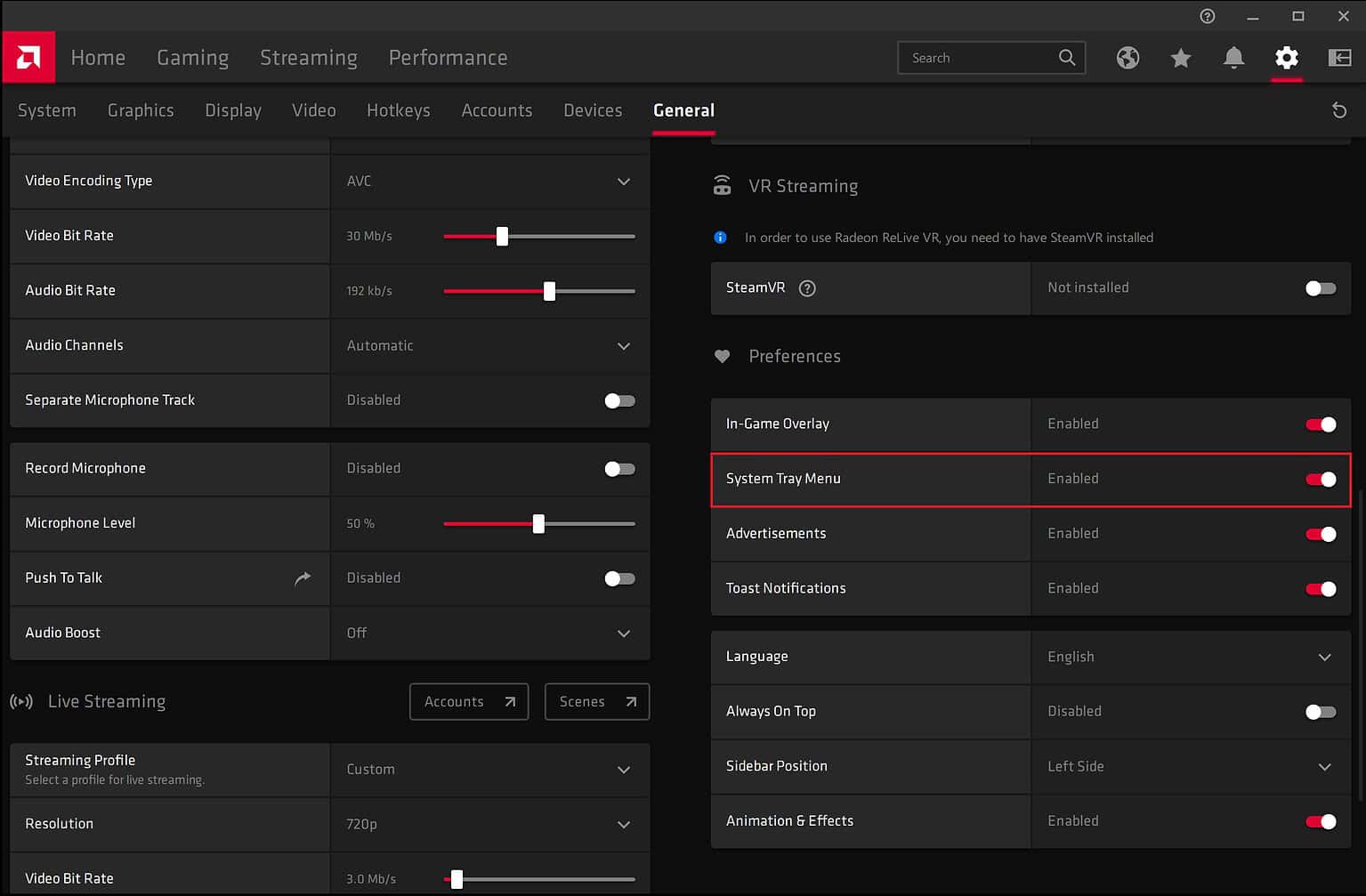
Task: Open the notifications bell
Action: pyautogui.click(x=1233, y=57)
